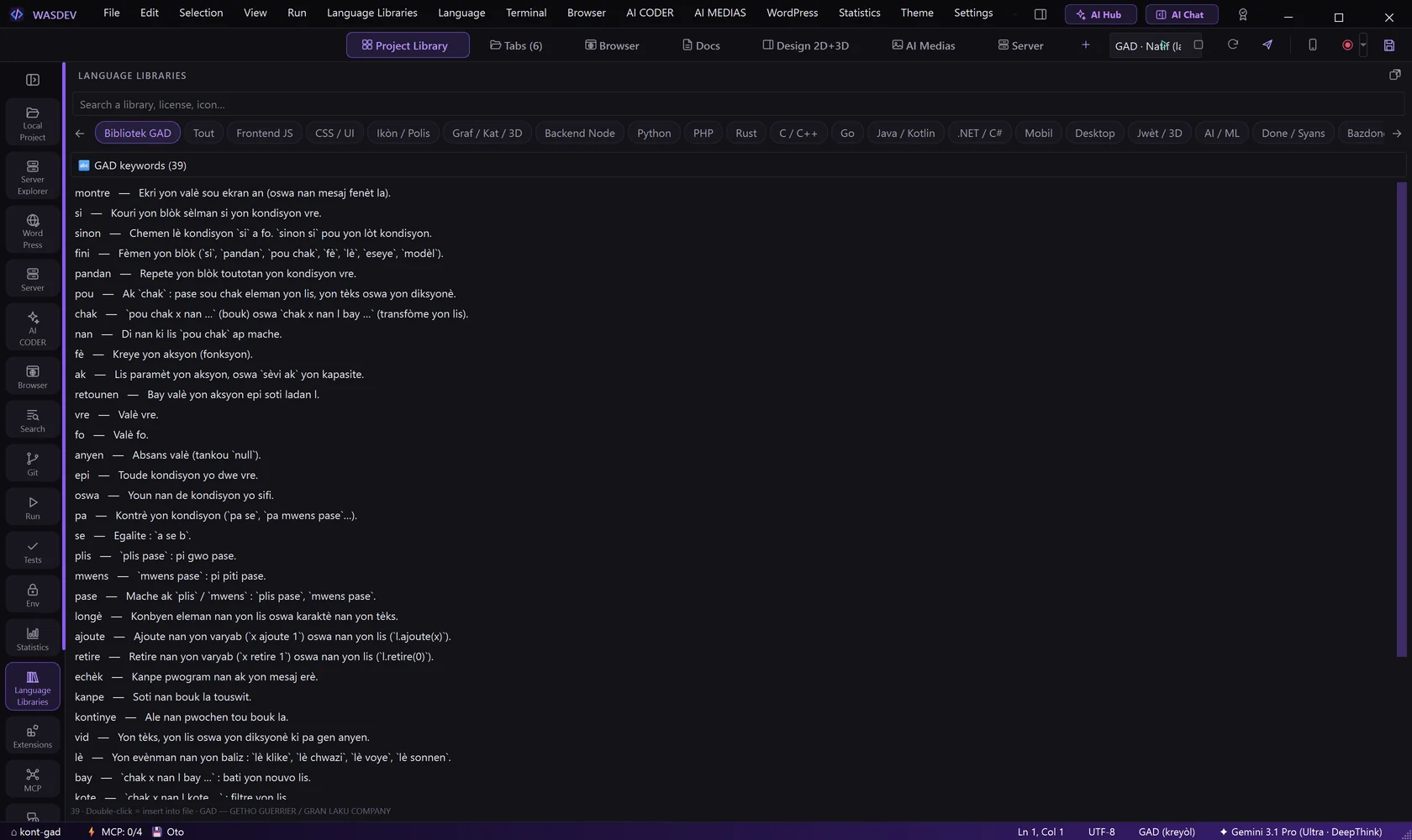Open the AI Chat button
The height and width of the screenshot is (840, 1412).
1182,14
